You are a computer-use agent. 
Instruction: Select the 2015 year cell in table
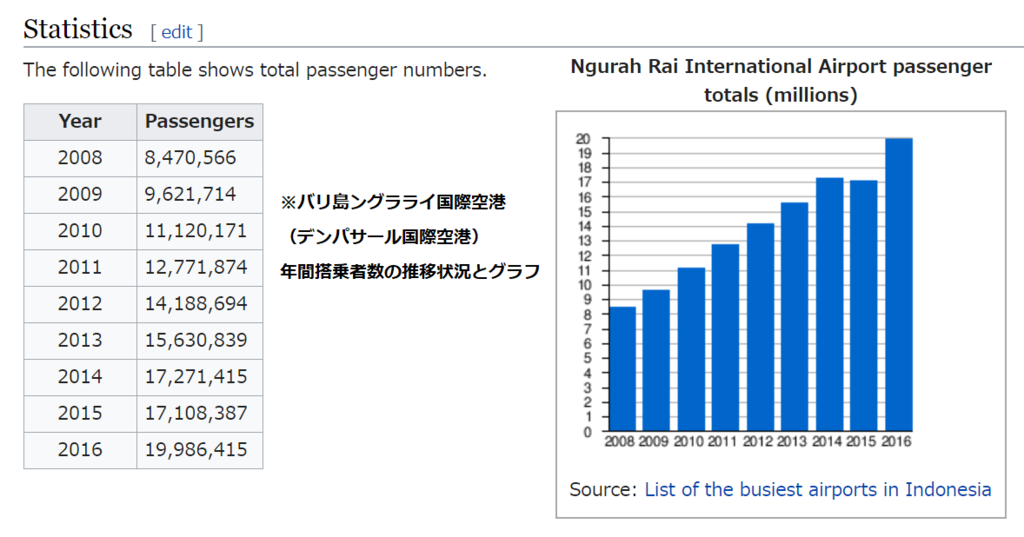(80, 414)
